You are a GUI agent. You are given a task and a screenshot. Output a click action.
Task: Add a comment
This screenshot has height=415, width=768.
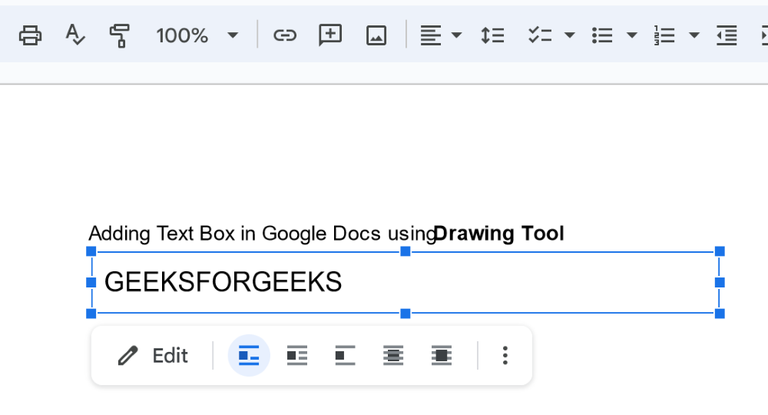coord(330,35)
